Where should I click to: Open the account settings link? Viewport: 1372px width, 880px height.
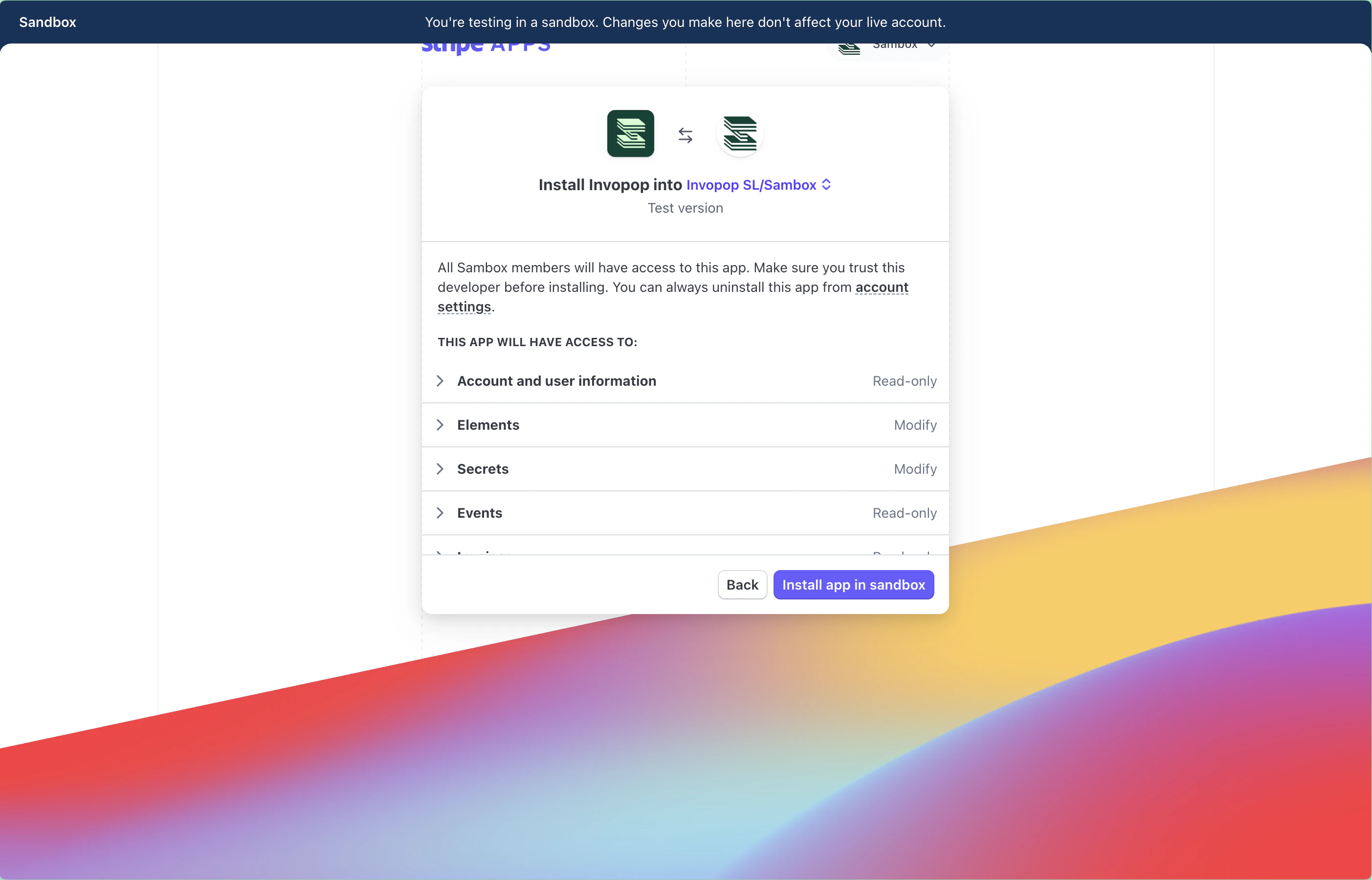click(x=881, y=287)
